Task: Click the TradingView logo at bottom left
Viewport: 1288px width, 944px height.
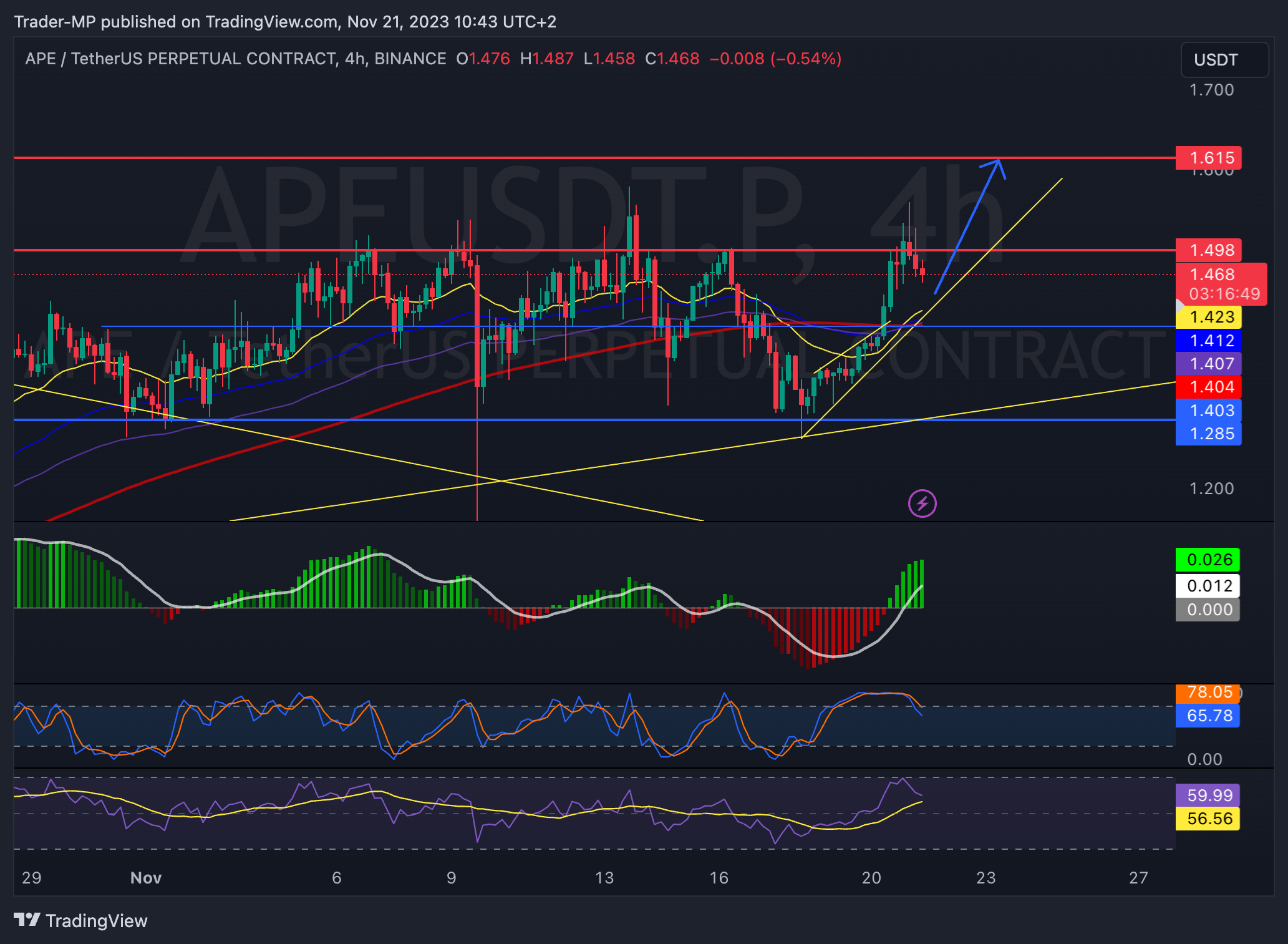Action: pyautogui.click(x=80, y=920)
